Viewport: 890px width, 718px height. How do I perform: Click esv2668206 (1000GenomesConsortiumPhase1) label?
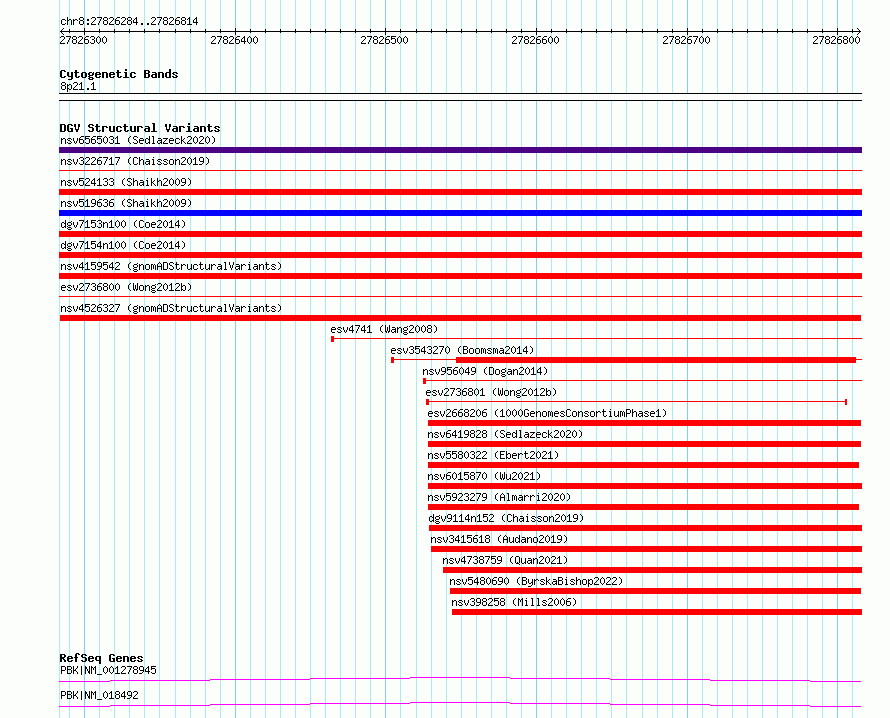(x=547, y=413)
